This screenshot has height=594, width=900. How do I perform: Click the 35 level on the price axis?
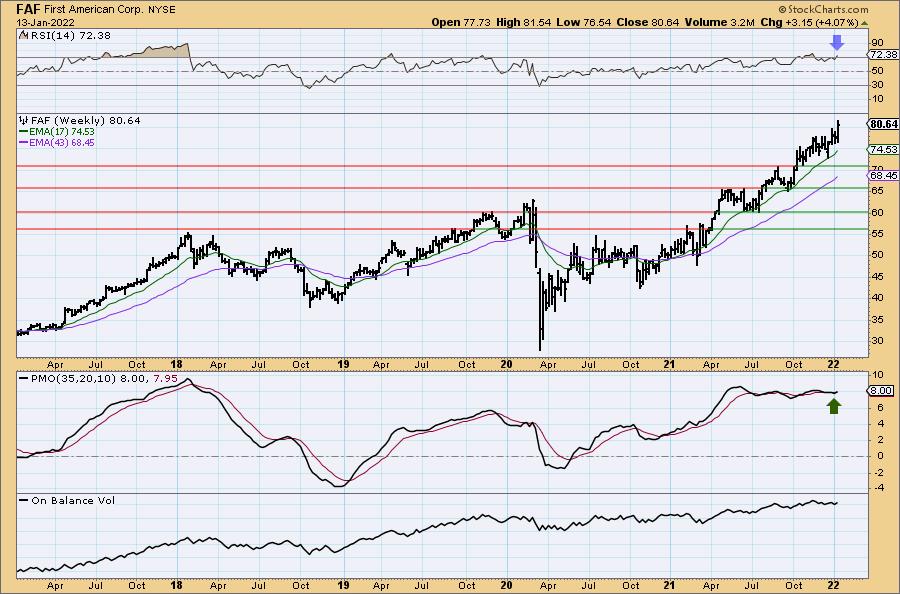click(x=877, y=320)
